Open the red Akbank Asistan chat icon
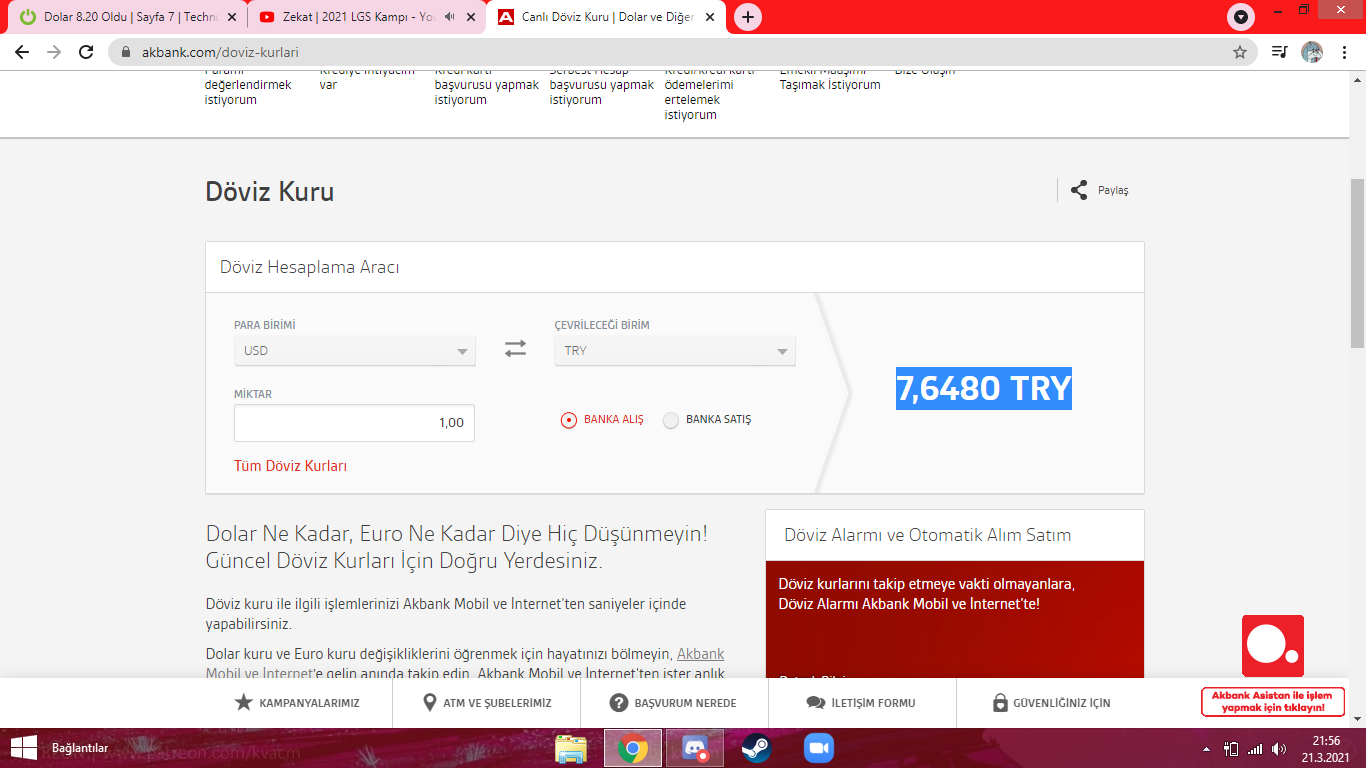This screenshot has height=768, width=1366. point(1273,646)
